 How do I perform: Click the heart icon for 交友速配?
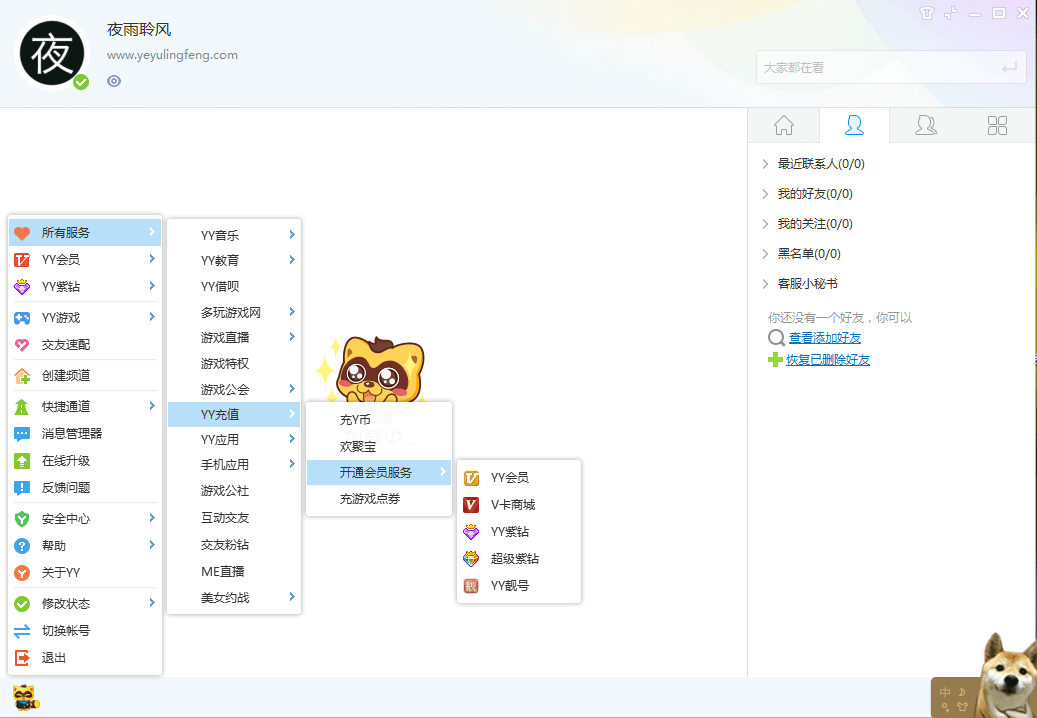(22, 345)
